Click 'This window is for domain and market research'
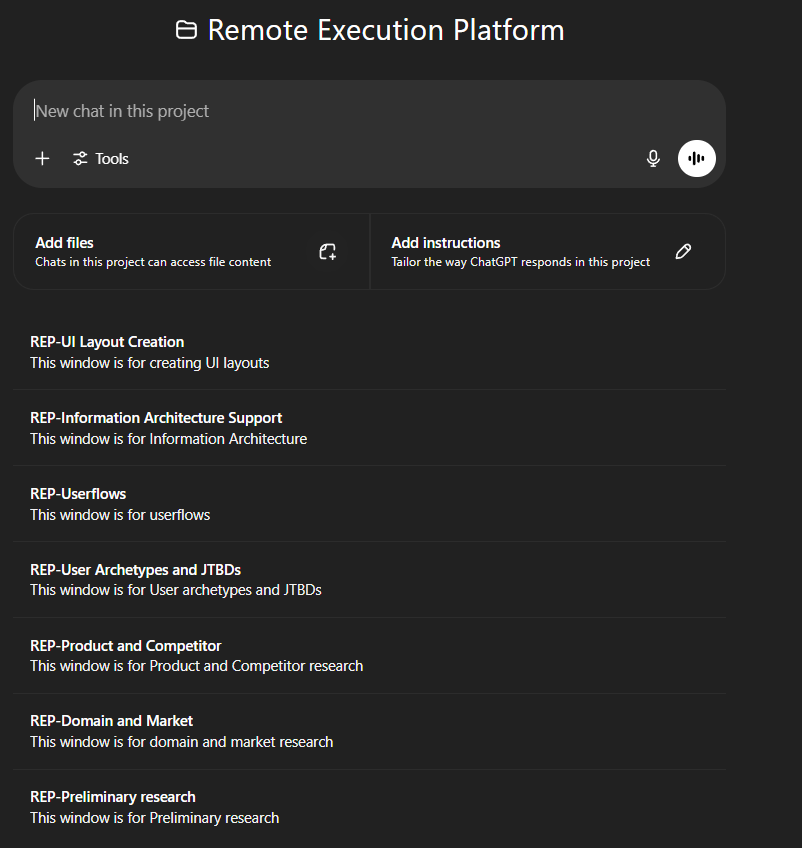The width and height of the screenshot is (802, 848). (x=182, y=742)
